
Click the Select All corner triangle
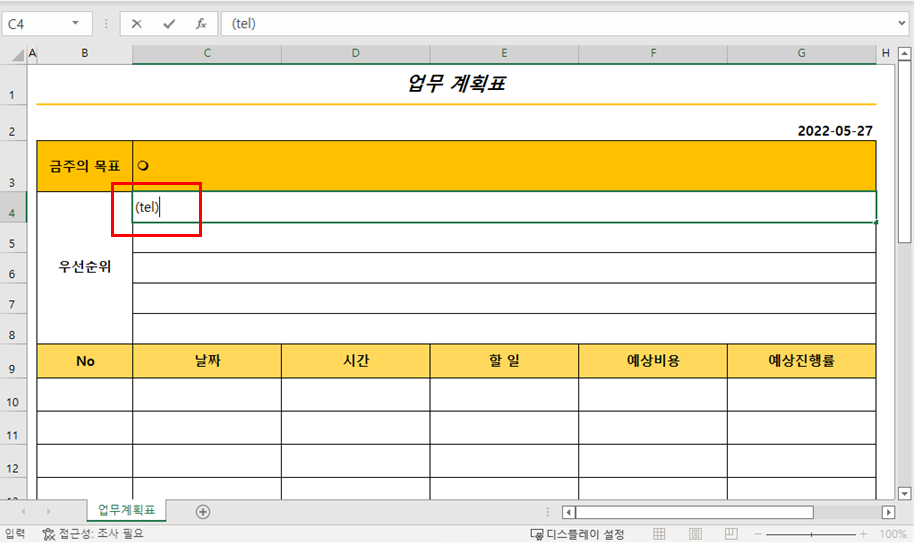(18, 55)
